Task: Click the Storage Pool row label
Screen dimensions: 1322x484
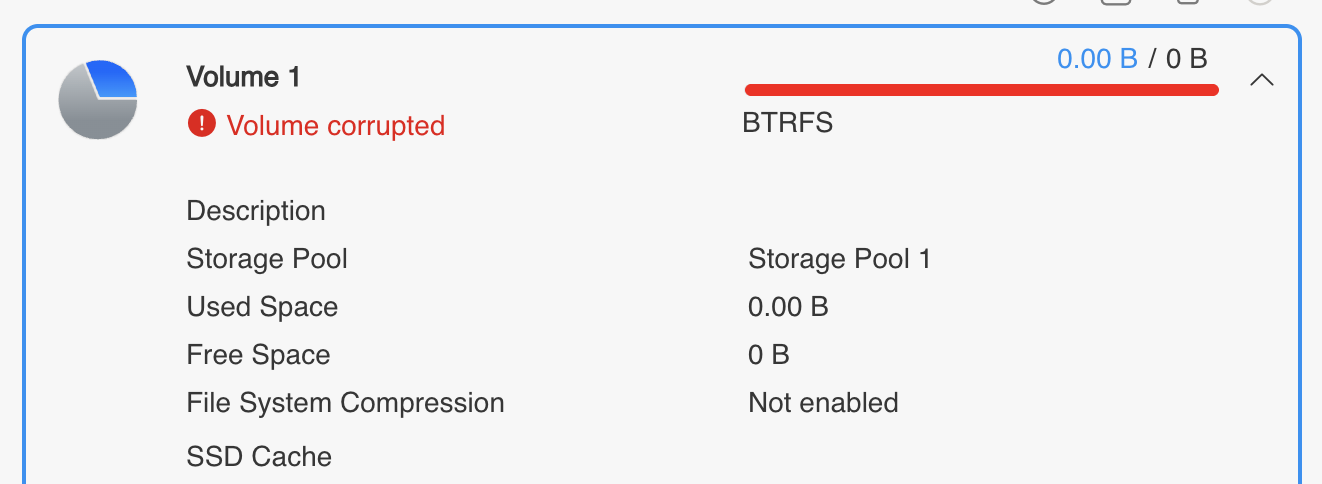Action: [x=267, y=259]
